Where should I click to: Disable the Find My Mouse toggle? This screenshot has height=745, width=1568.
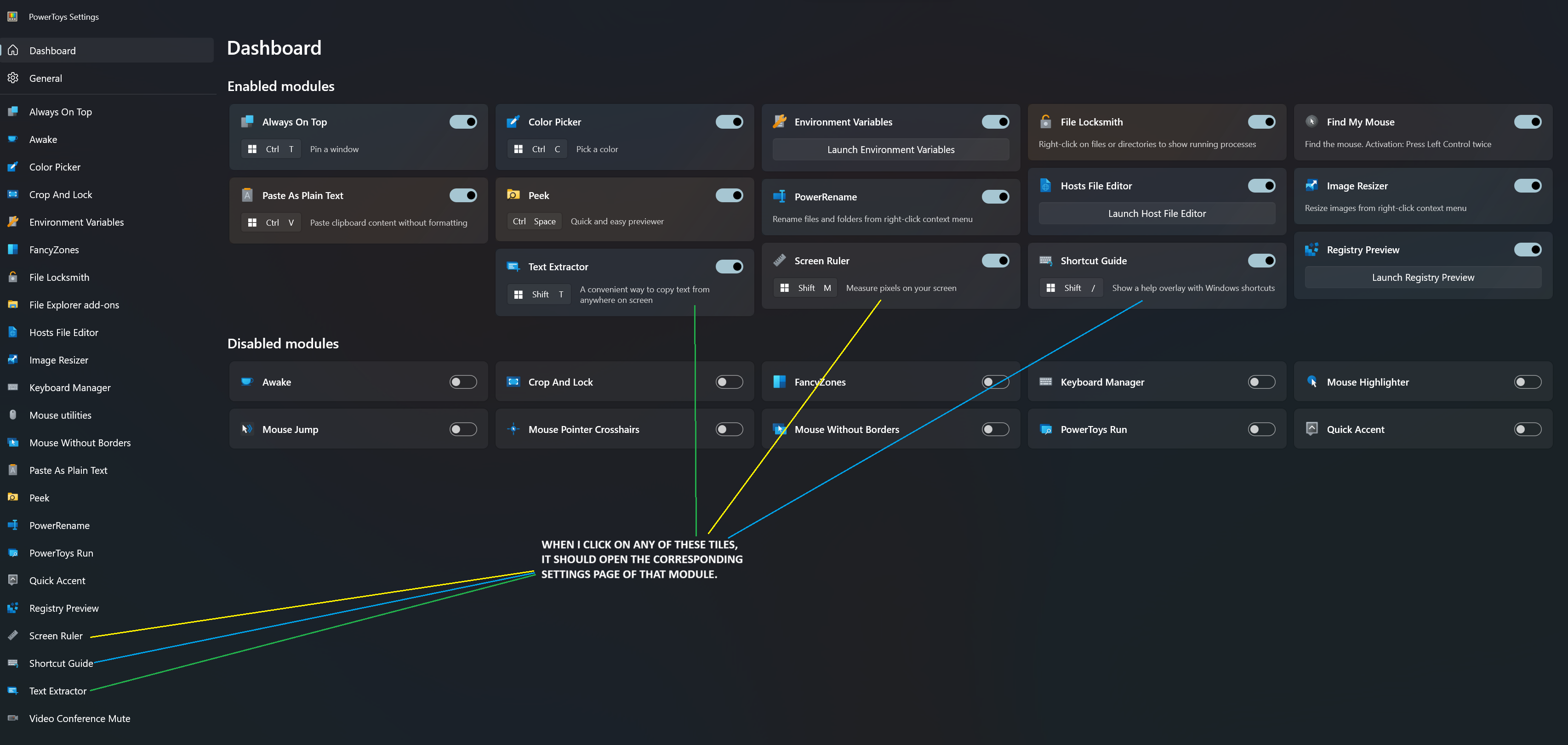[x=1528, y=122]
